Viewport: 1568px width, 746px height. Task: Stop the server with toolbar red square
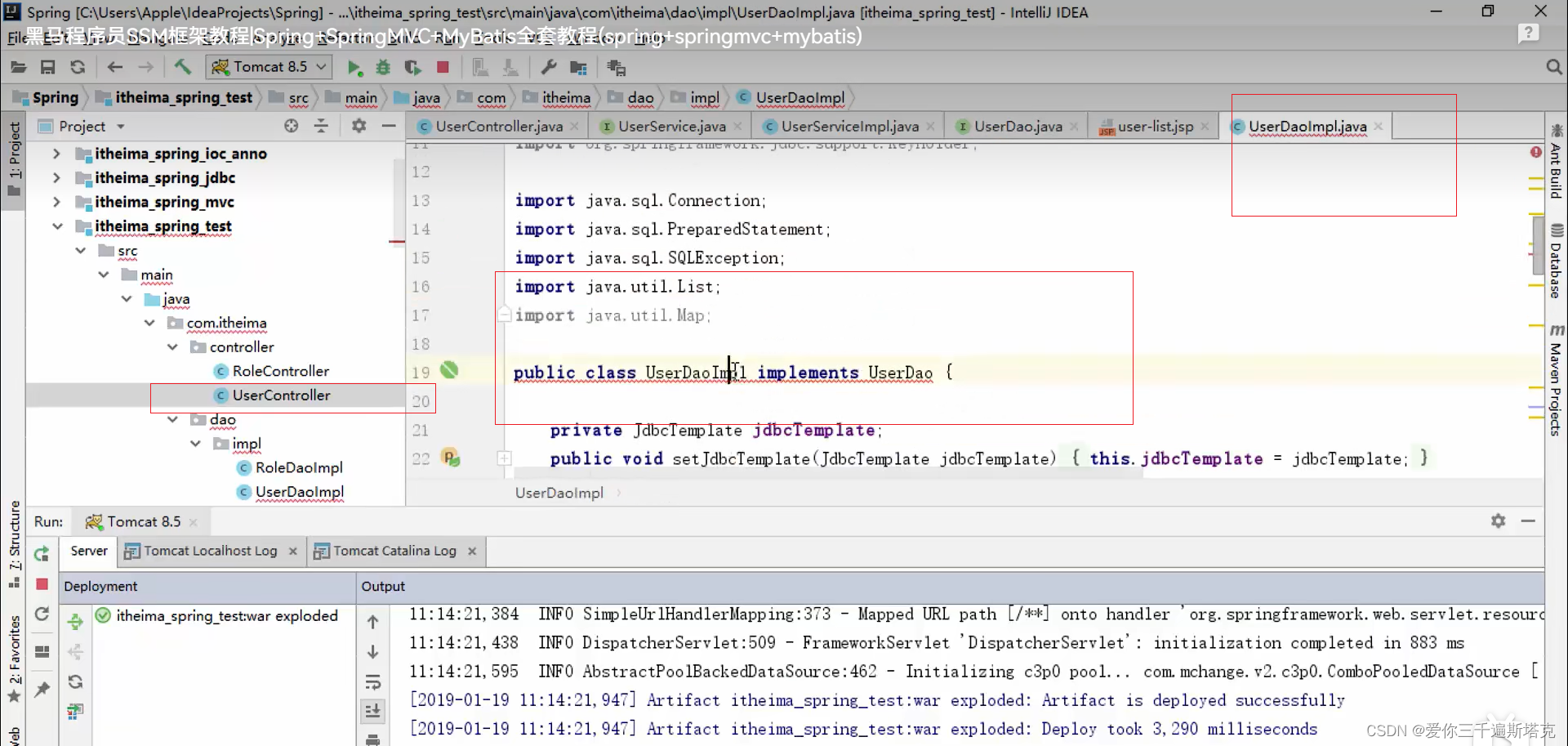click(x=443, y=67)
